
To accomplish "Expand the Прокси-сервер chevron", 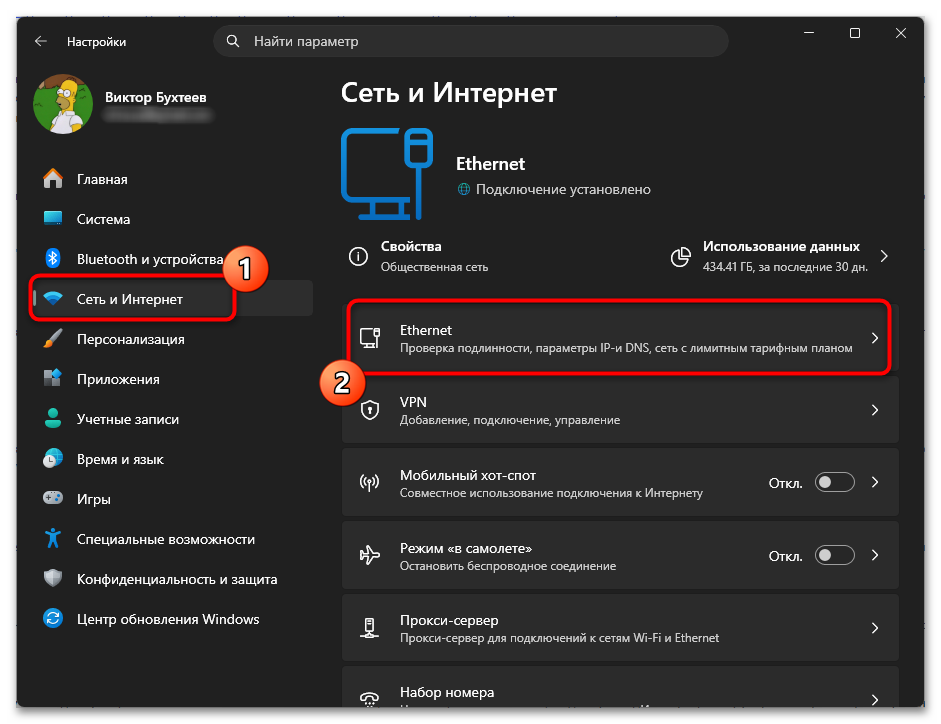I will point(875,628).
